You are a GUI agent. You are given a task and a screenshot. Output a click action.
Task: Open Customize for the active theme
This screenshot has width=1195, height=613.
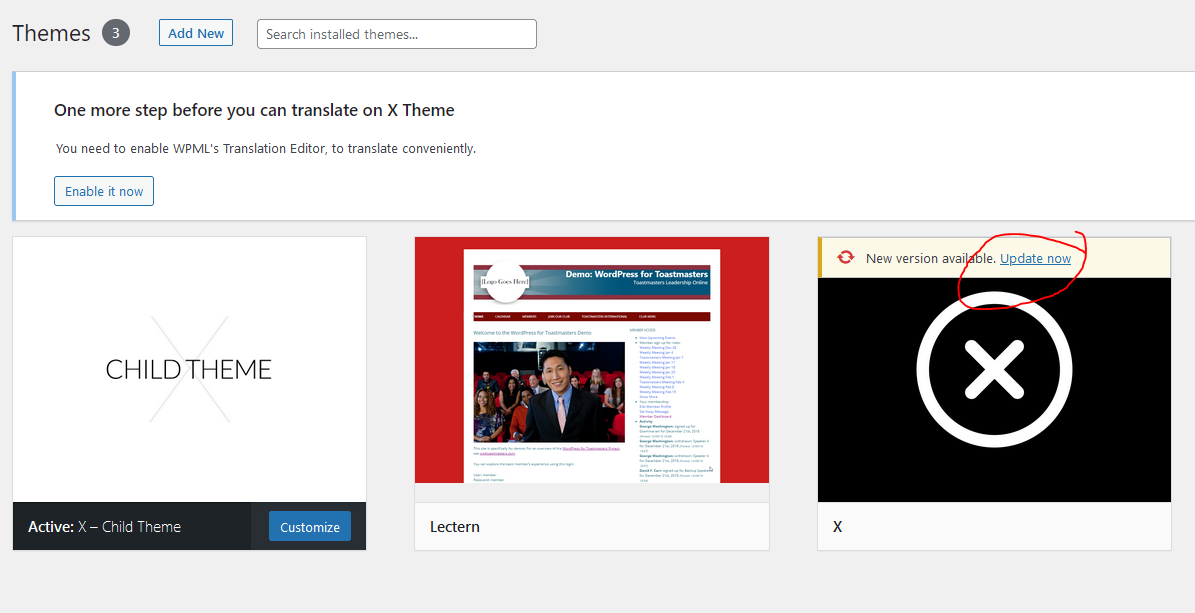[309, 527]
